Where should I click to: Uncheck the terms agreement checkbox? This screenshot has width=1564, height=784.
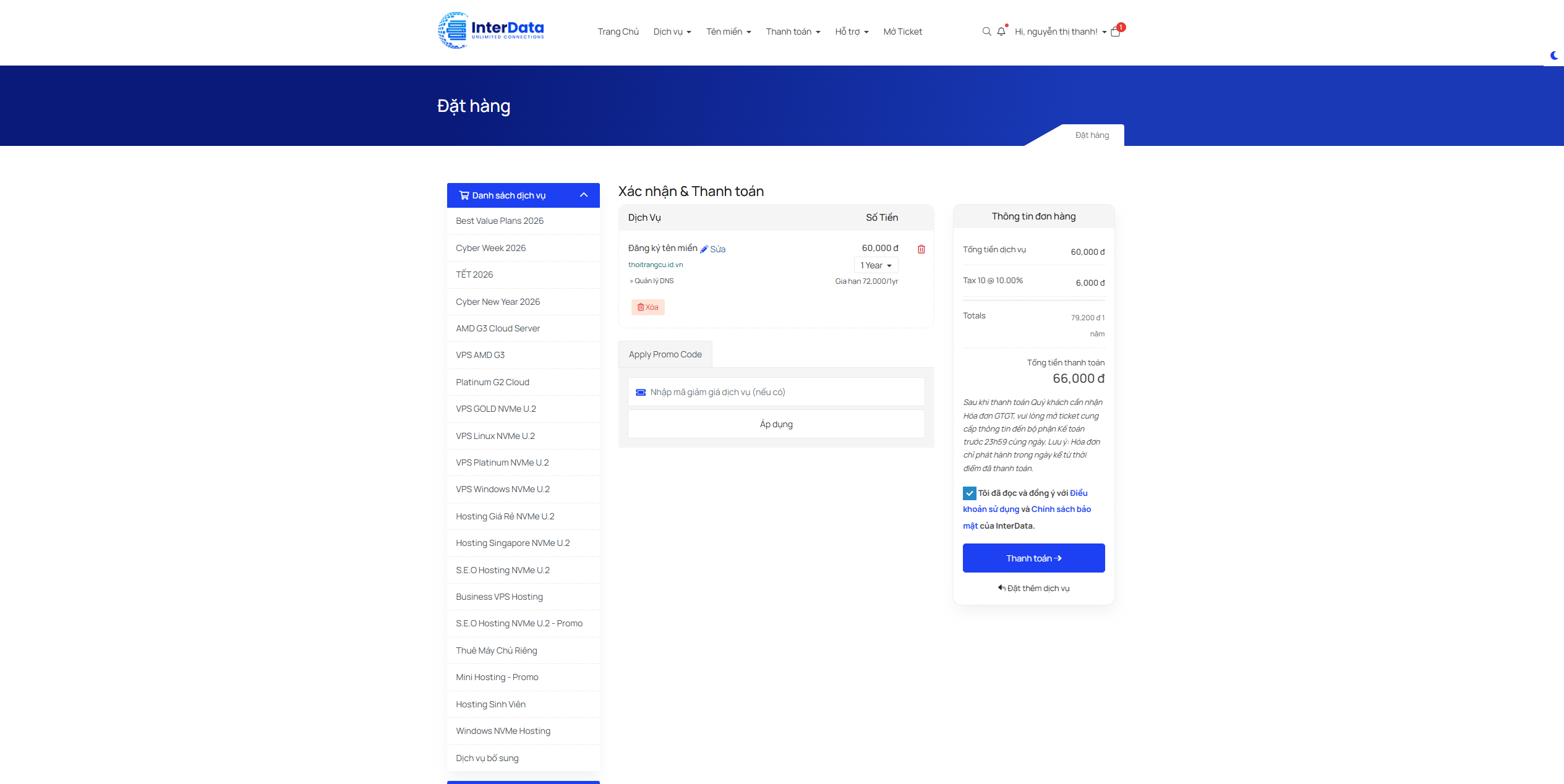click(x=969, y=493)
